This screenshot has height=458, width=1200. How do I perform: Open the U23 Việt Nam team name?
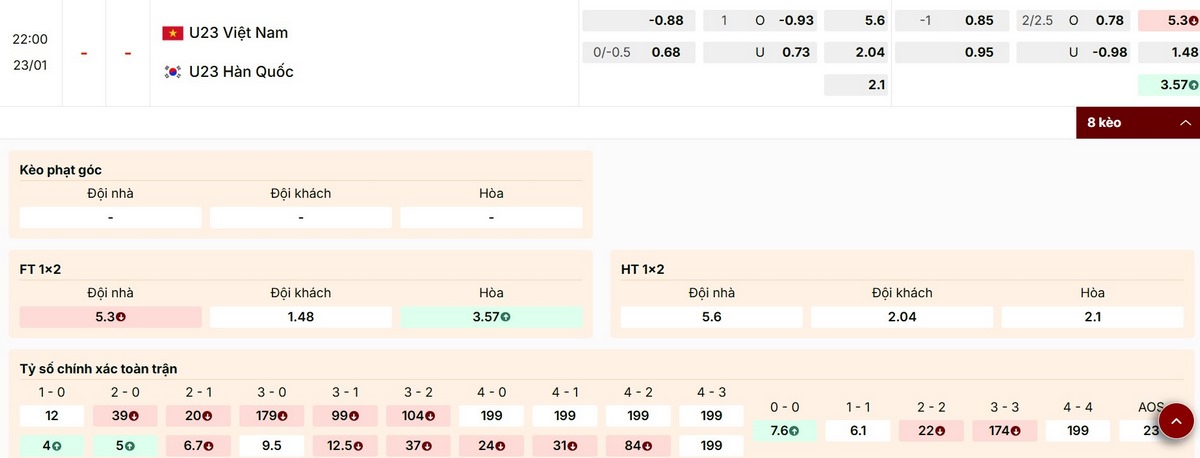[238, 33]
